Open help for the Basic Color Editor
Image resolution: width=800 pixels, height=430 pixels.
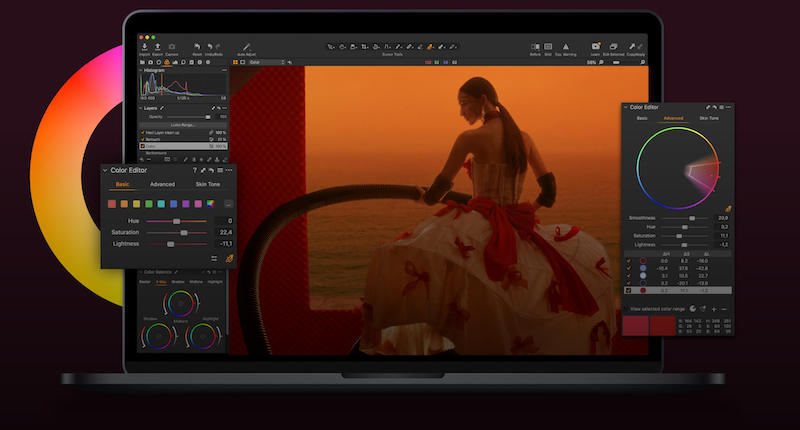pyautogui.click(x=194, y=170)
